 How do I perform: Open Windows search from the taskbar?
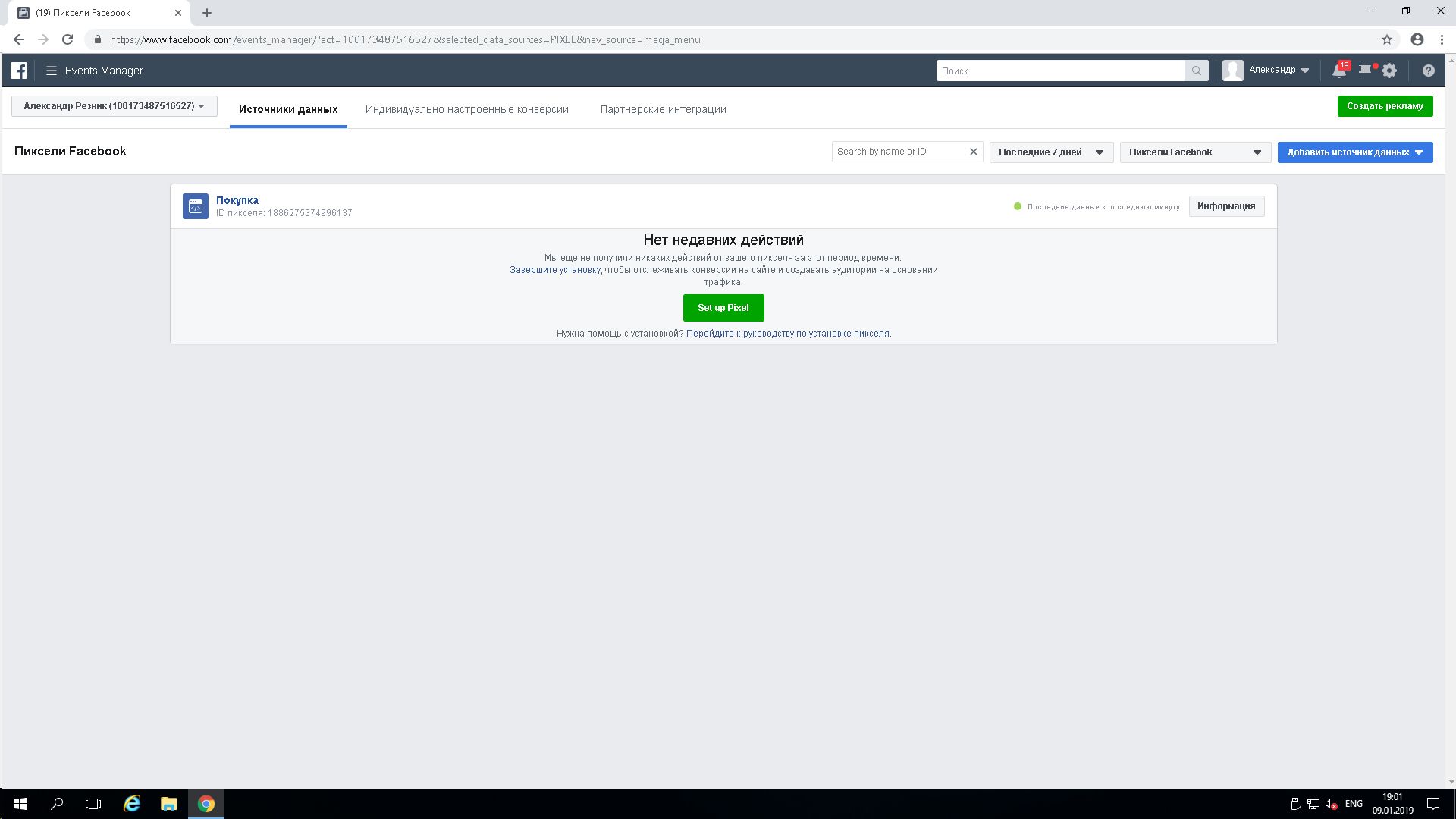57,804
